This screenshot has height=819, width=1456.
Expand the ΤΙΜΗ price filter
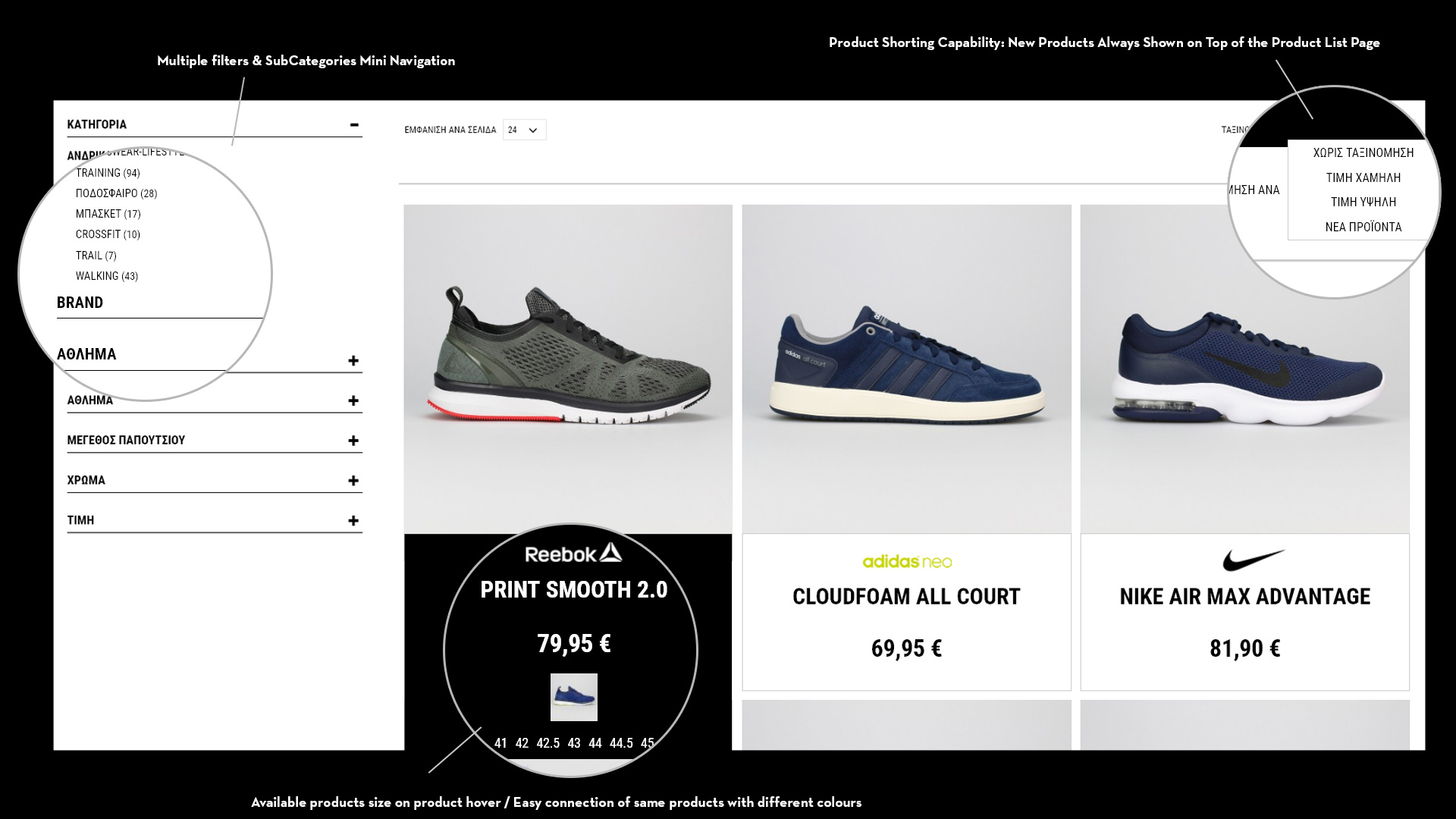[x=353, y=521]
